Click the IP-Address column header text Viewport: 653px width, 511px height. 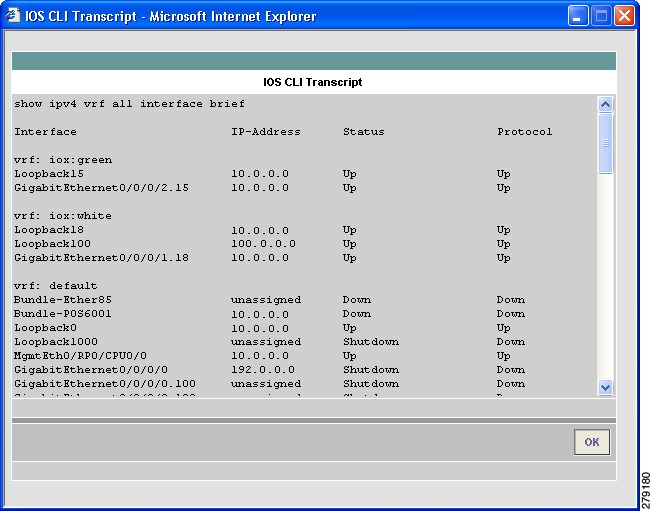tap(266, 132)
